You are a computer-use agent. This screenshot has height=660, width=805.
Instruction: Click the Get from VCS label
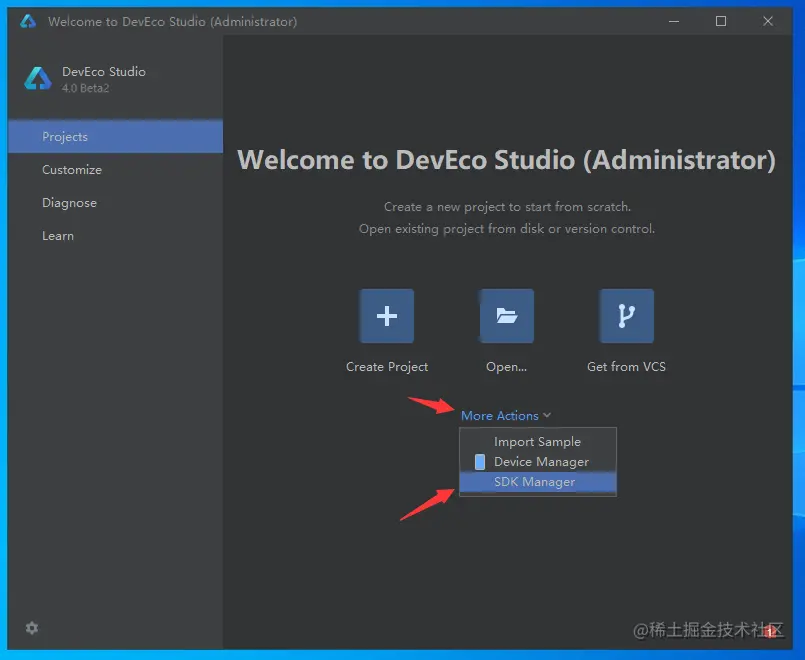[x=626, y=366]
